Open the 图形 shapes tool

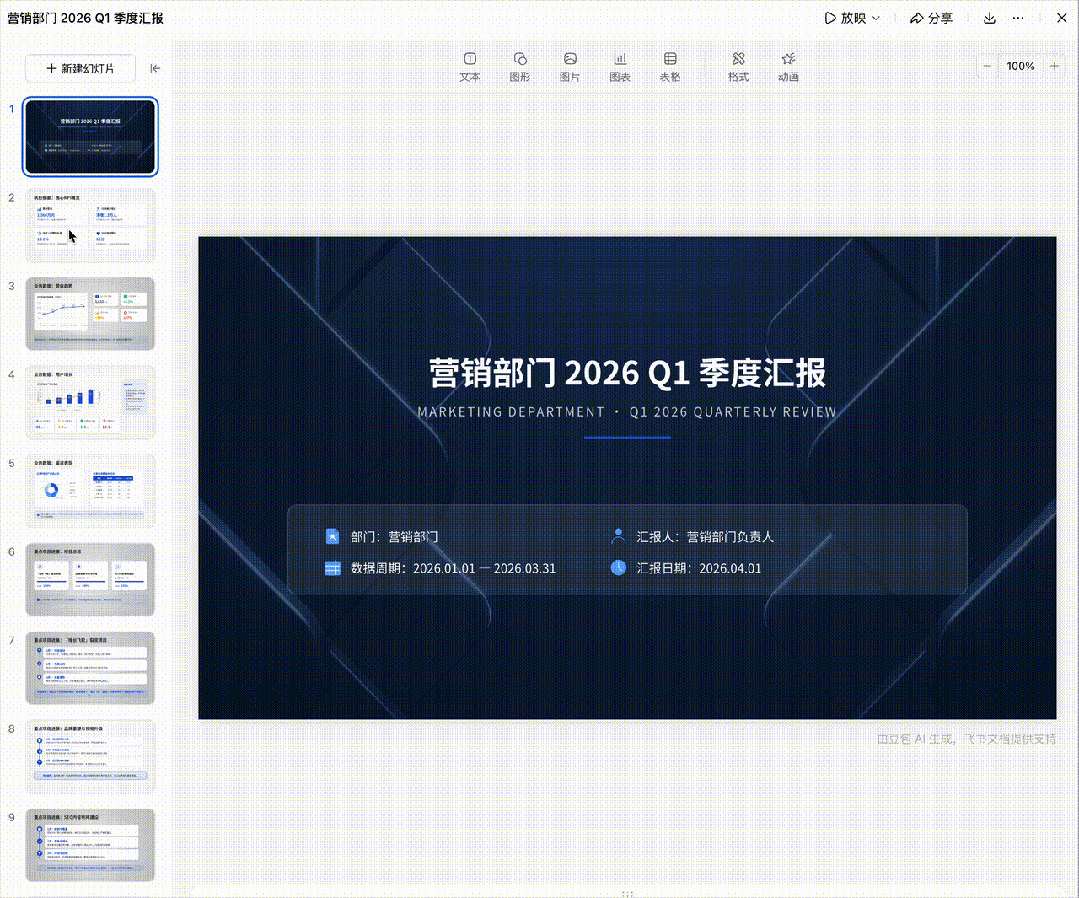coord(519,66)
